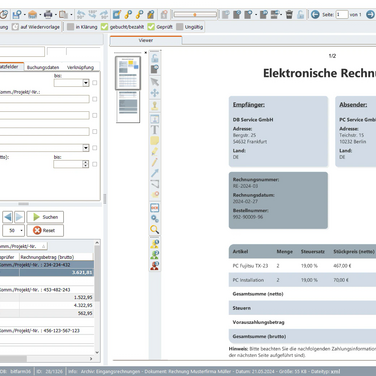Go to the next page with the right arrow

tap(370, 14)
